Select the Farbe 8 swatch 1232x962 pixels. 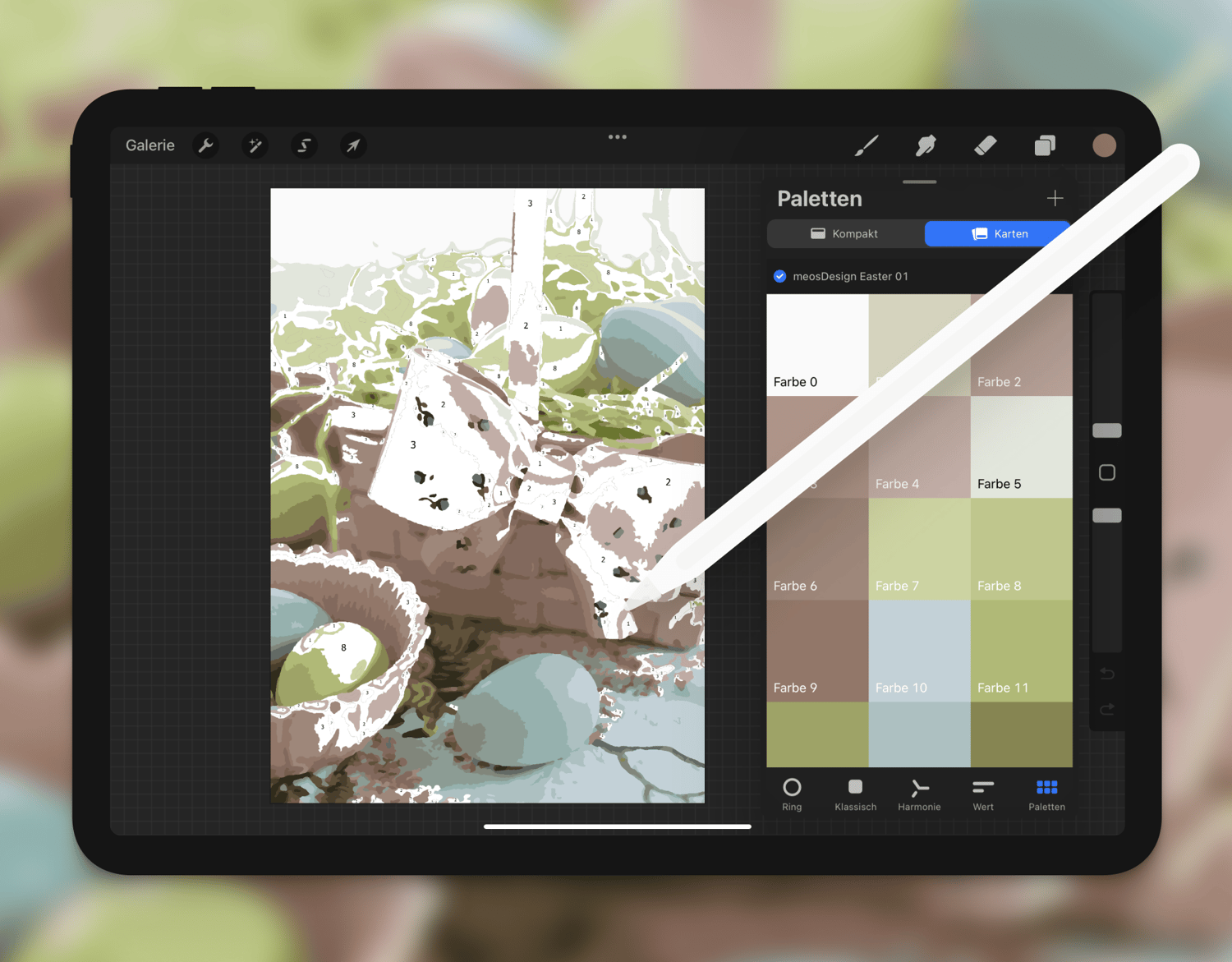click(x=1022, y=549)
